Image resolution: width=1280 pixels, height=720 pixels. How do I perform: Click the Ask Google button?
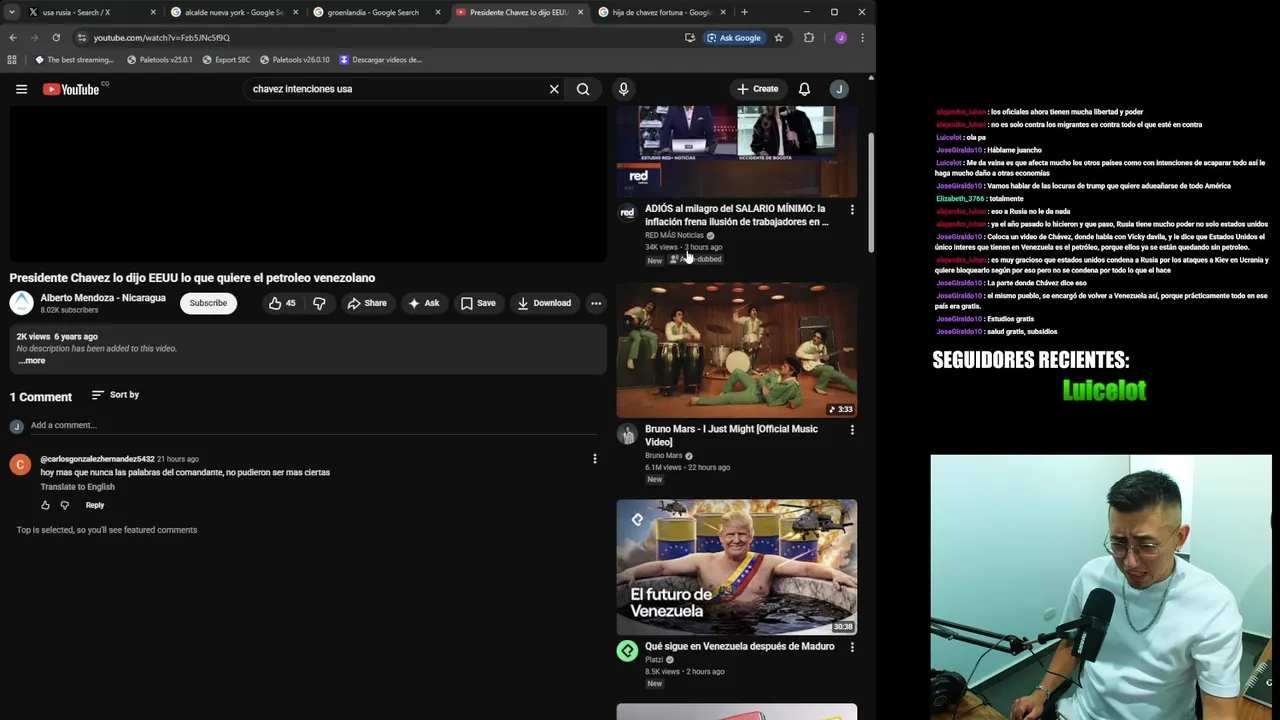click(734, 37)
